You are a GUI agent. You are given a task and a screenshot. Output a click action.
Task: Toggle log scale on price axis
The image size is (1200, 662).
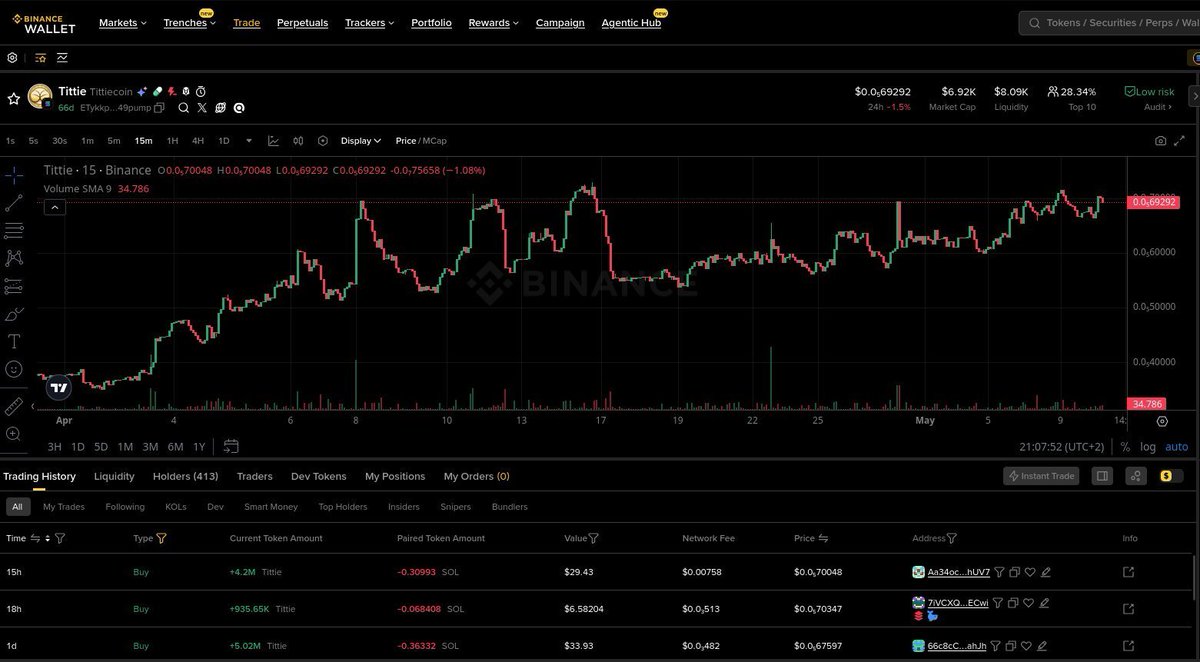click(1148, 447)
